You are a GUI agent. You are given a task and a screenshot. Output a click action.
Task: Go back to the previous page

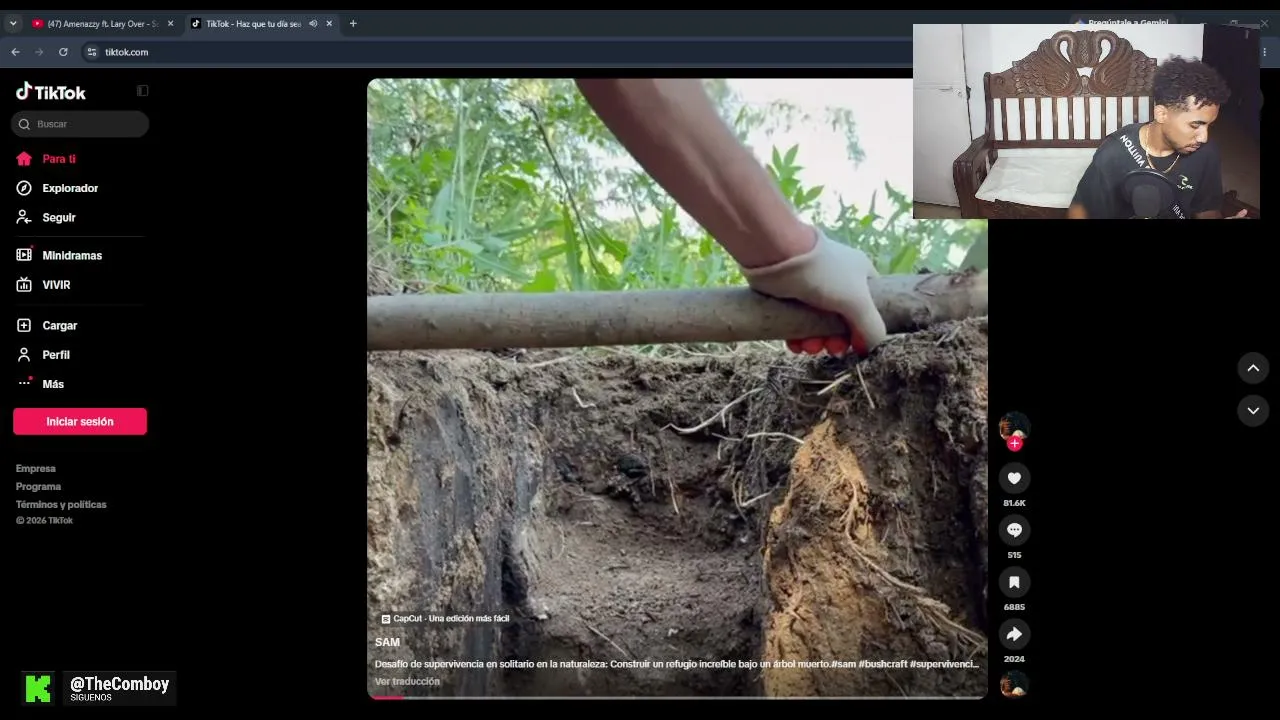pyautogui.click(x=15, y=52)
